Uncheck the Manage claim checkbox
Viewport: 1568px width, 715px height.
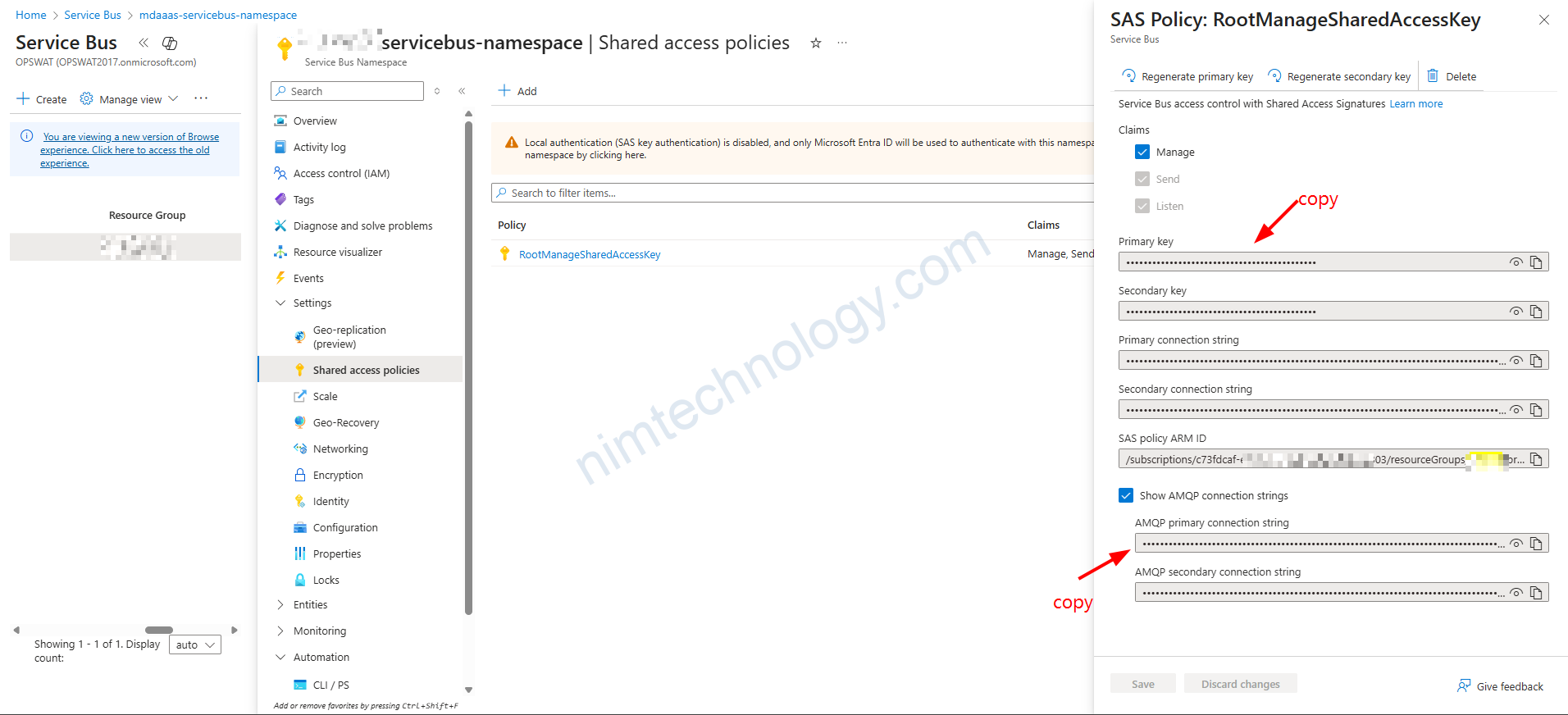coord(1142,153)
